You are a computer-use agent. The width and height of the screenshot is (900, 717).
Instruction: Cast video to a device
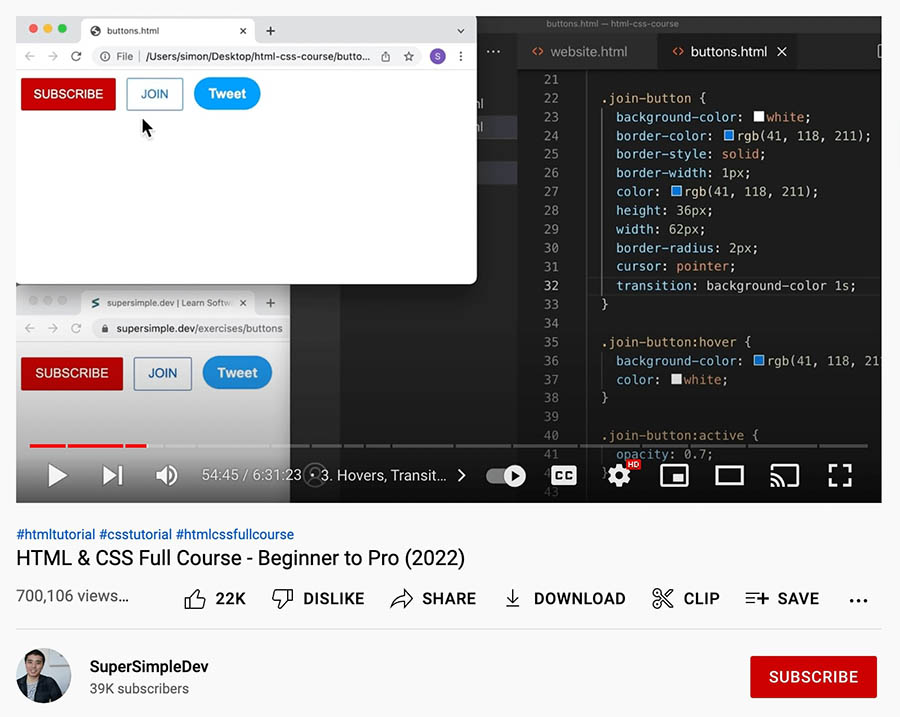[x=784, y=475]
